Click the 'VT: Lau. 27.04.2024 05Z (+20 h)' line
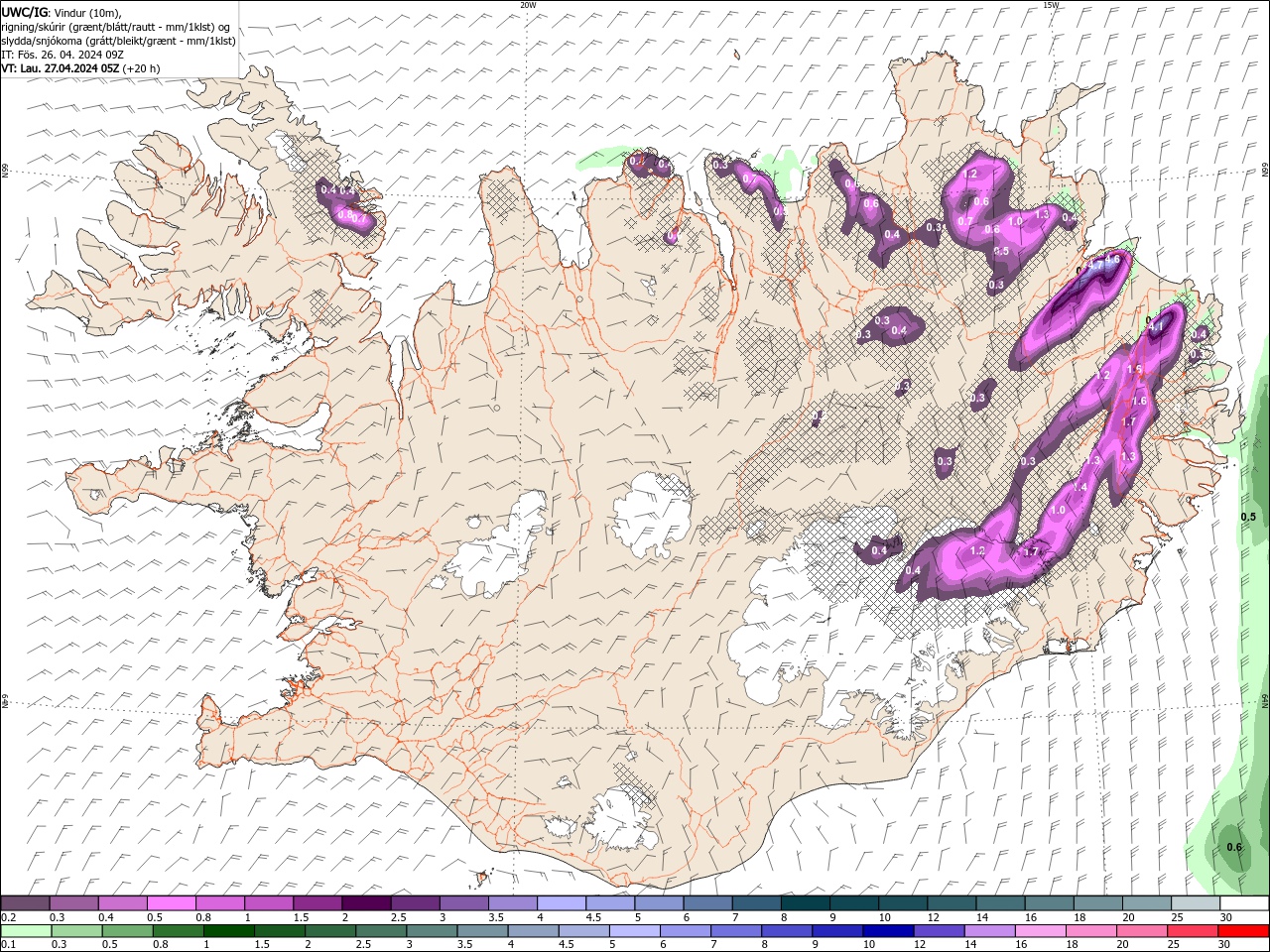1270x952 pixels. (x=81, y=68)
